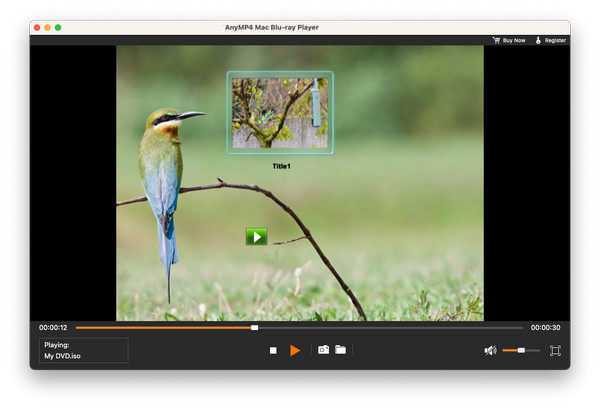Enter full screen mode

tap(555, 350)
